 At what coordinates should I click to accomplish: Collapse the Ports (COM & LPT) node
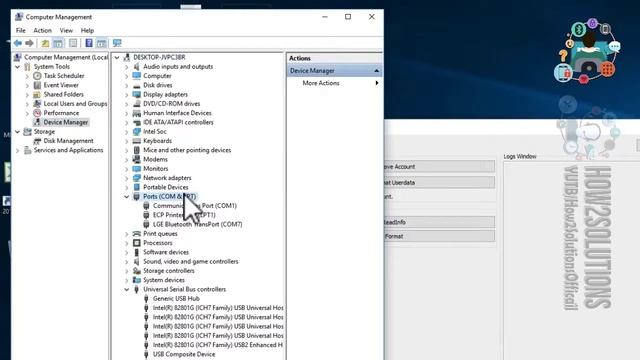coord(127,196)
